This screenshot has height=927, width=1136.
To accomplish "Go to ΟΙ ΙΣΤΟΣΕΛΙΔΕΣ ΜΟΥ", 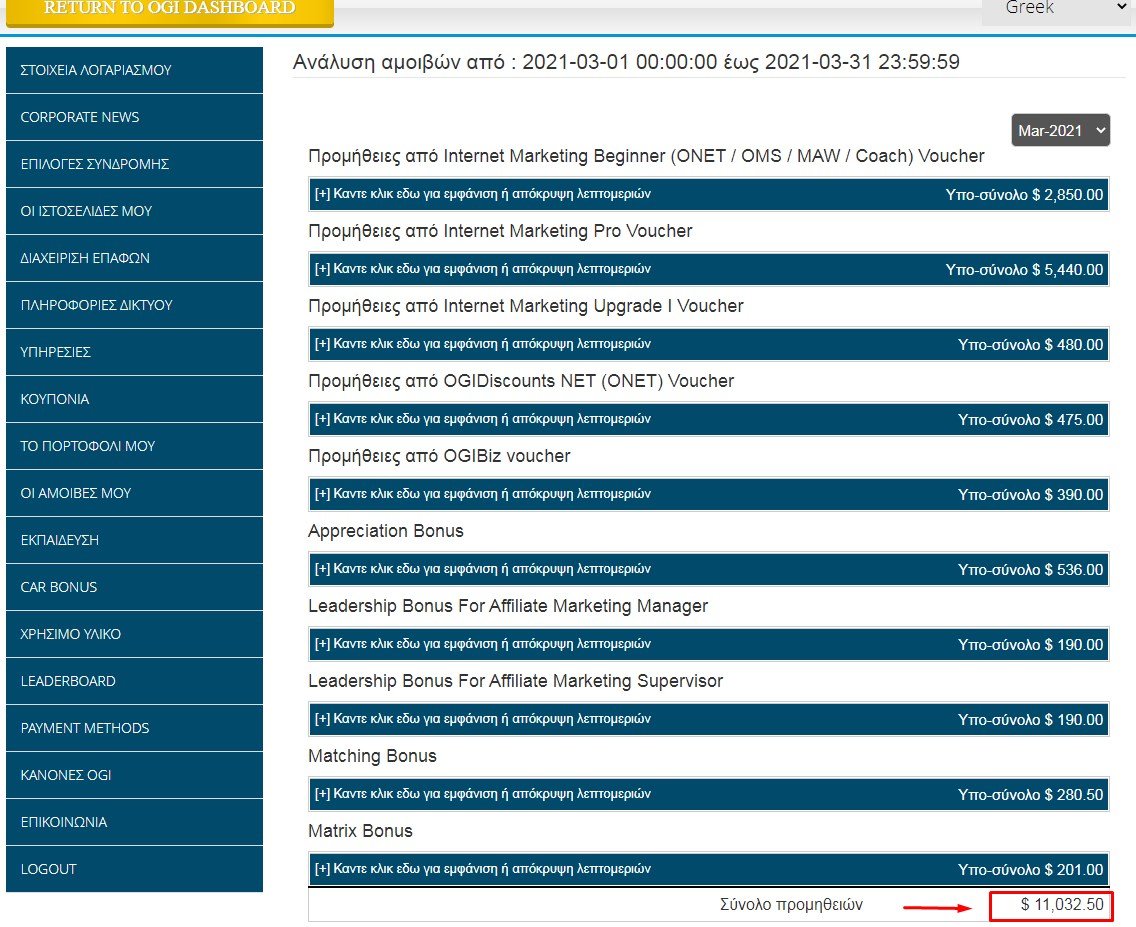I will pyautogui.click(x=134, y=211).
